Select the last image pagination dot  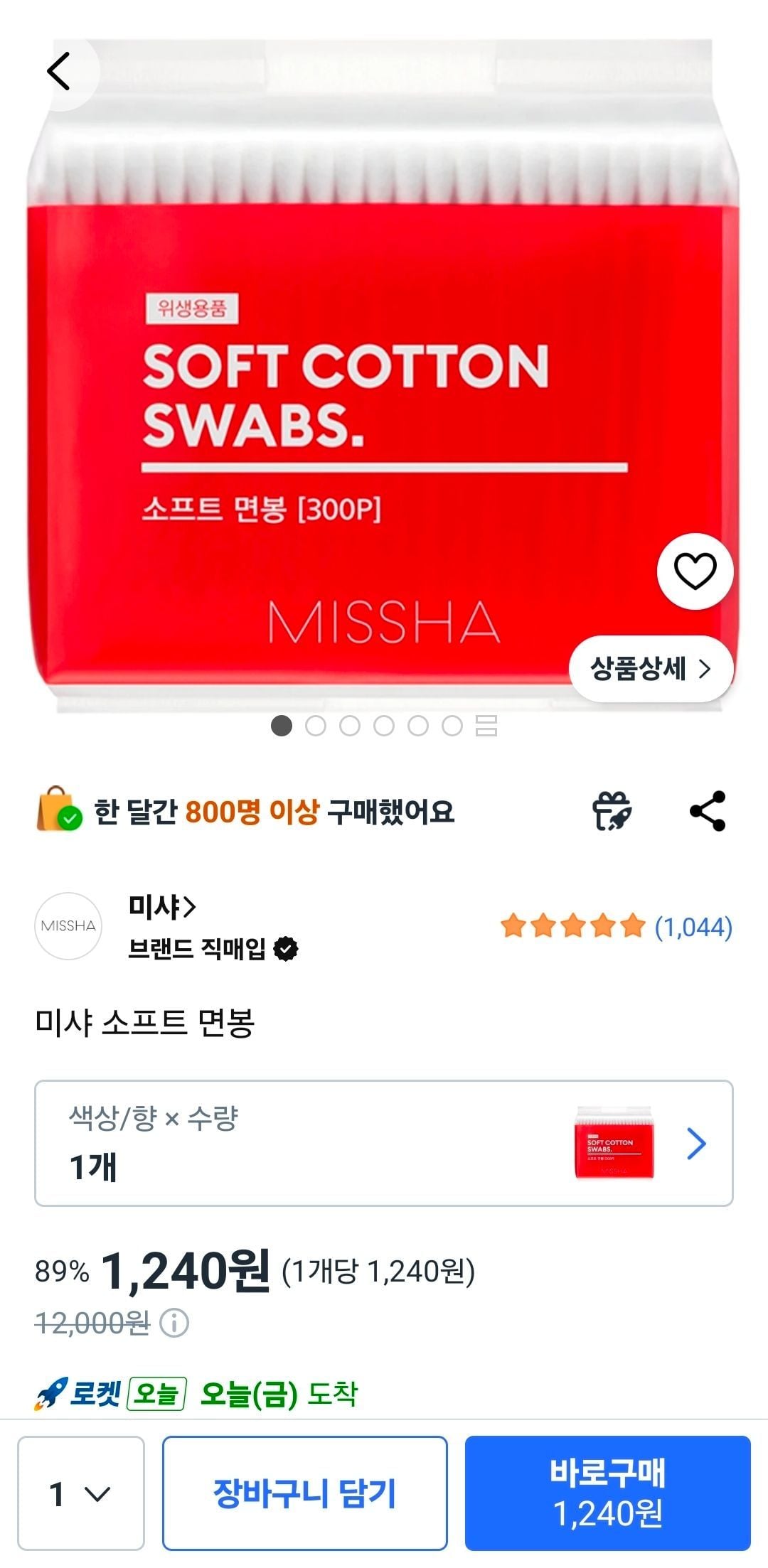[452, 726]
